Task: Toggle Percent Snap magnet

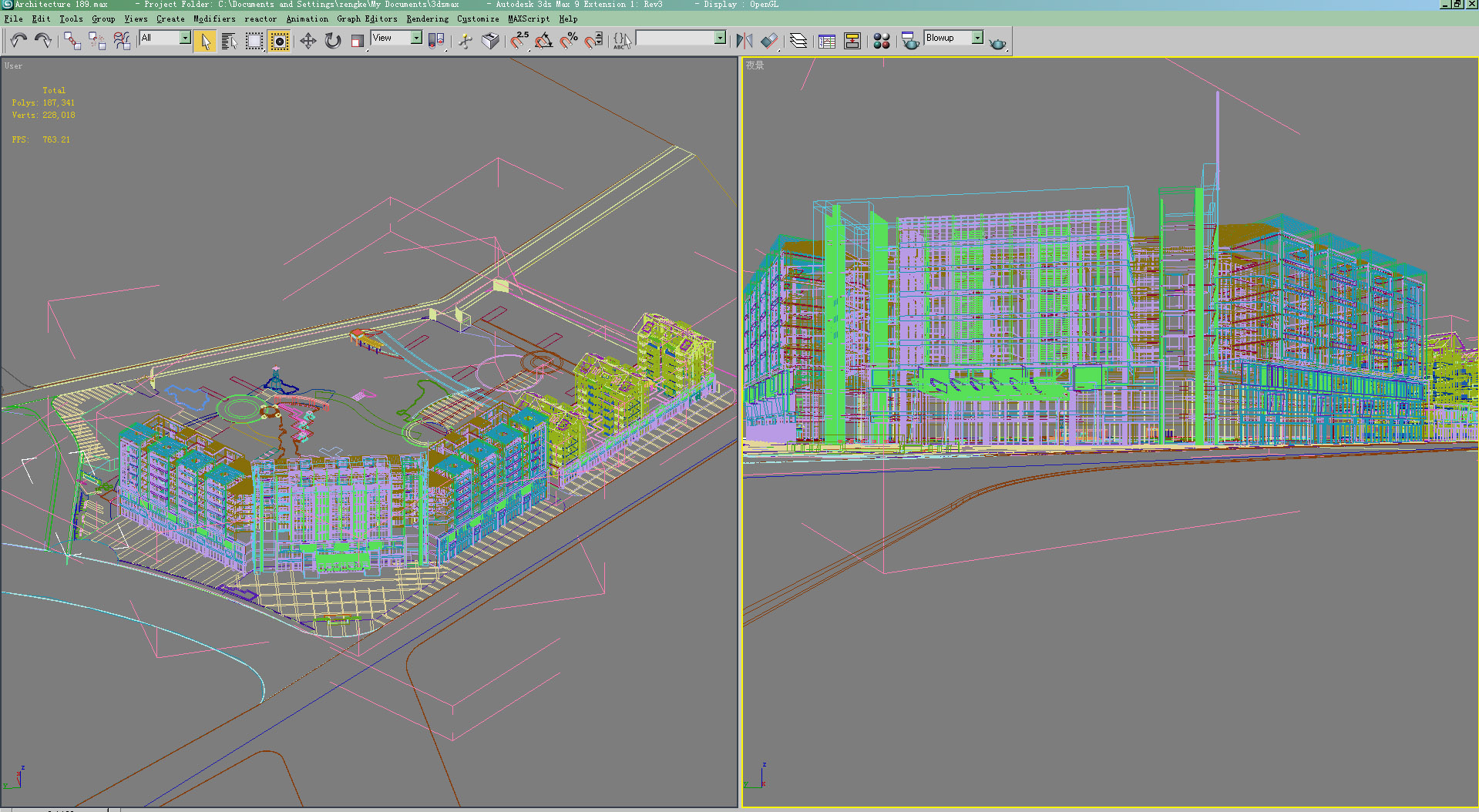Action: pyautogui.click(x=569, y=41)
